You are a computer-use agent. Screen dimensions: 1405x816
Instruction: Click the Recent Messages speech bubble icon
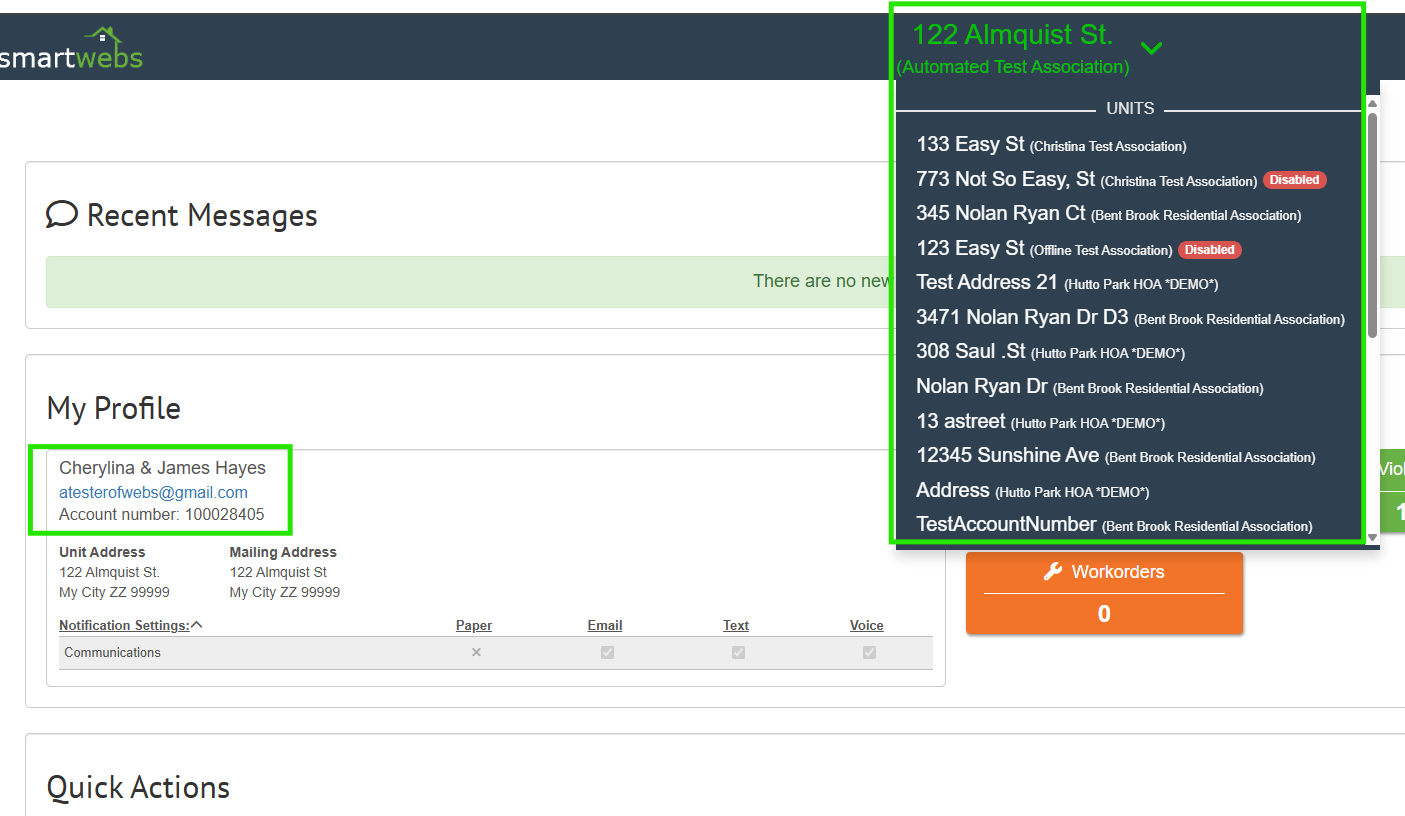pyautogui.click(x=62, y=214)
